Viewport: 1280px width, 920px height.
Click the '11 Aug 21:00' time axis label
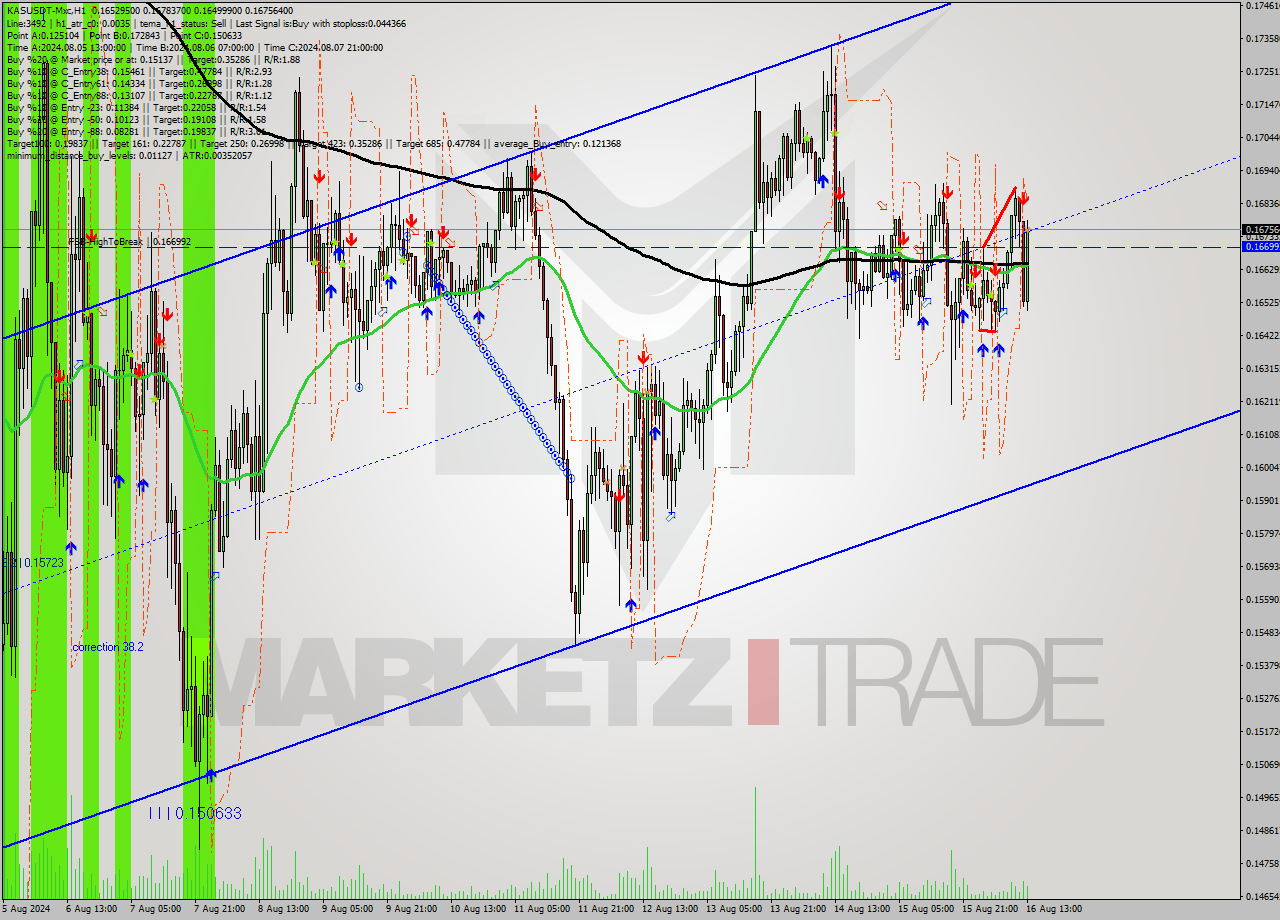click(606, 909)
